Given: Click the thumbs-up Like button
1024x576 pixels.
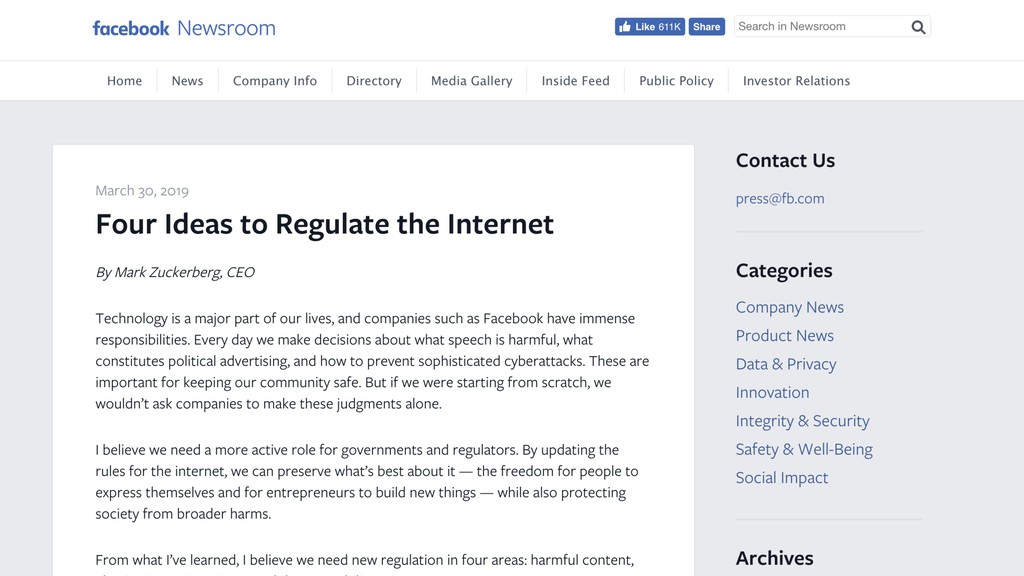Looking at the screenshot, I should [650, 27].
